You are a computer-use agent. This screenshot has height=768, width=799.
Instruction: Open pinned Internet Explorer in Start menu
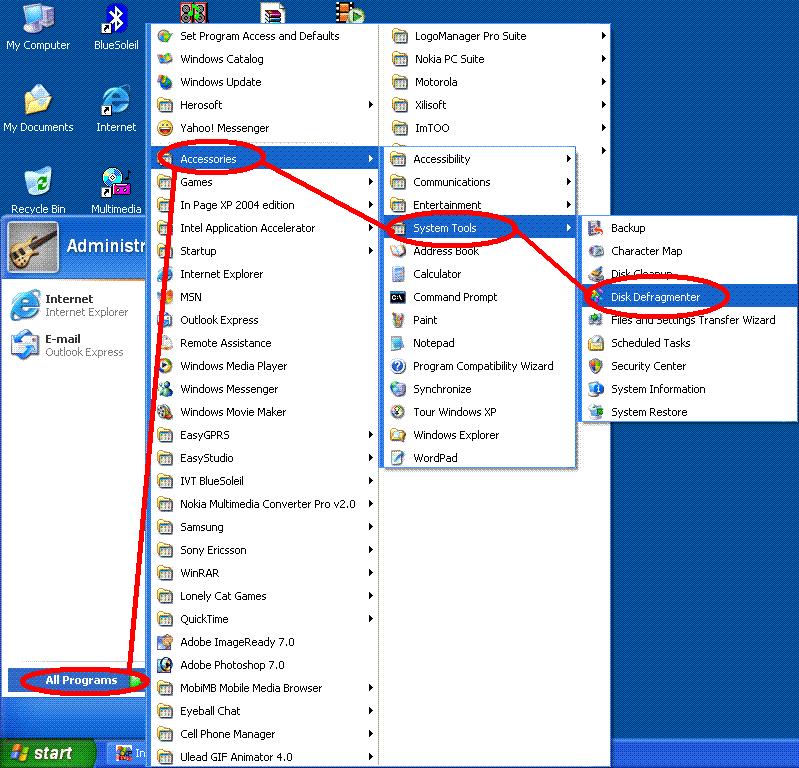[x=75, y=305]
